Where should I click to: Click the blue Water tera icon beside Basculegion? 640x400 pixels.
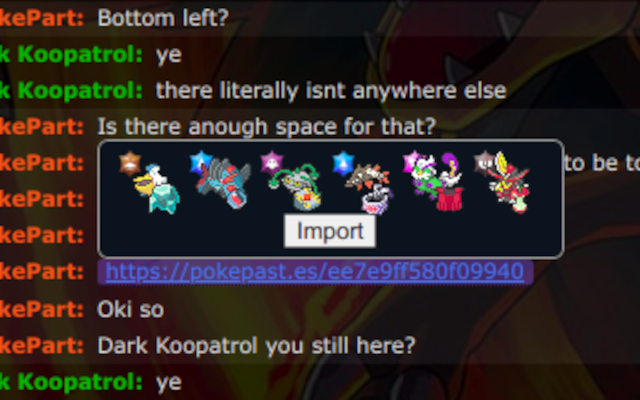click(201, 162)
